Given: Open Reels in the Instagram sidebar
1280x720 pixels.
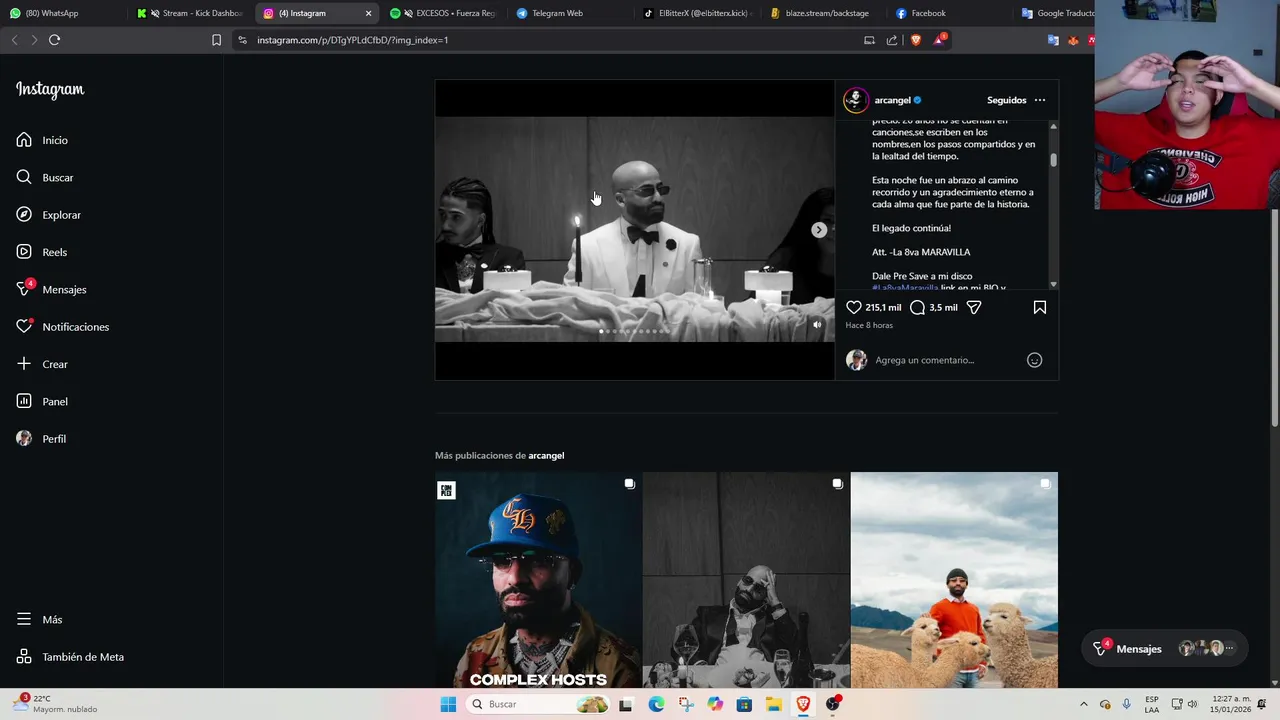Looking at the screenshot, I should click(x=42, y=252).
